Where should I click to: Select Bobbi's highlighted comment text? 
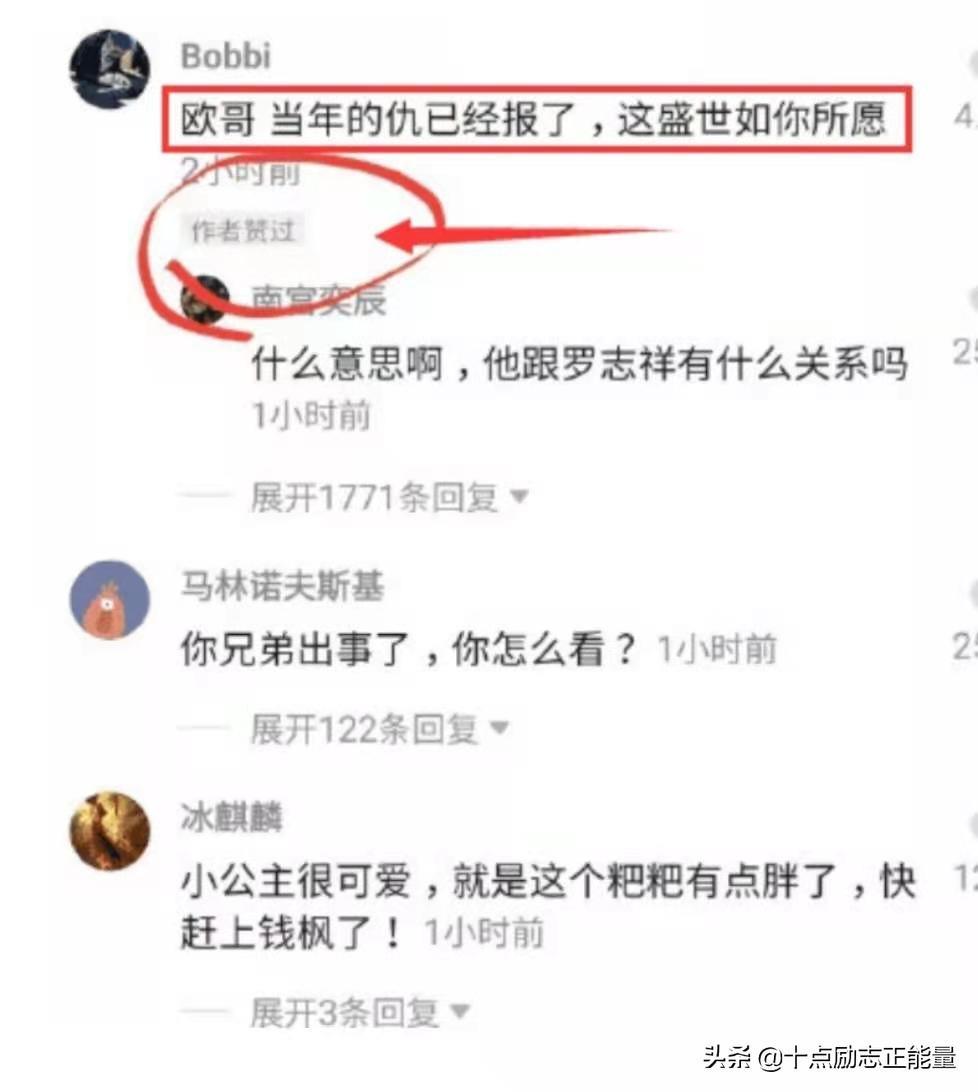pyautogui.click(x=533, y=119)
